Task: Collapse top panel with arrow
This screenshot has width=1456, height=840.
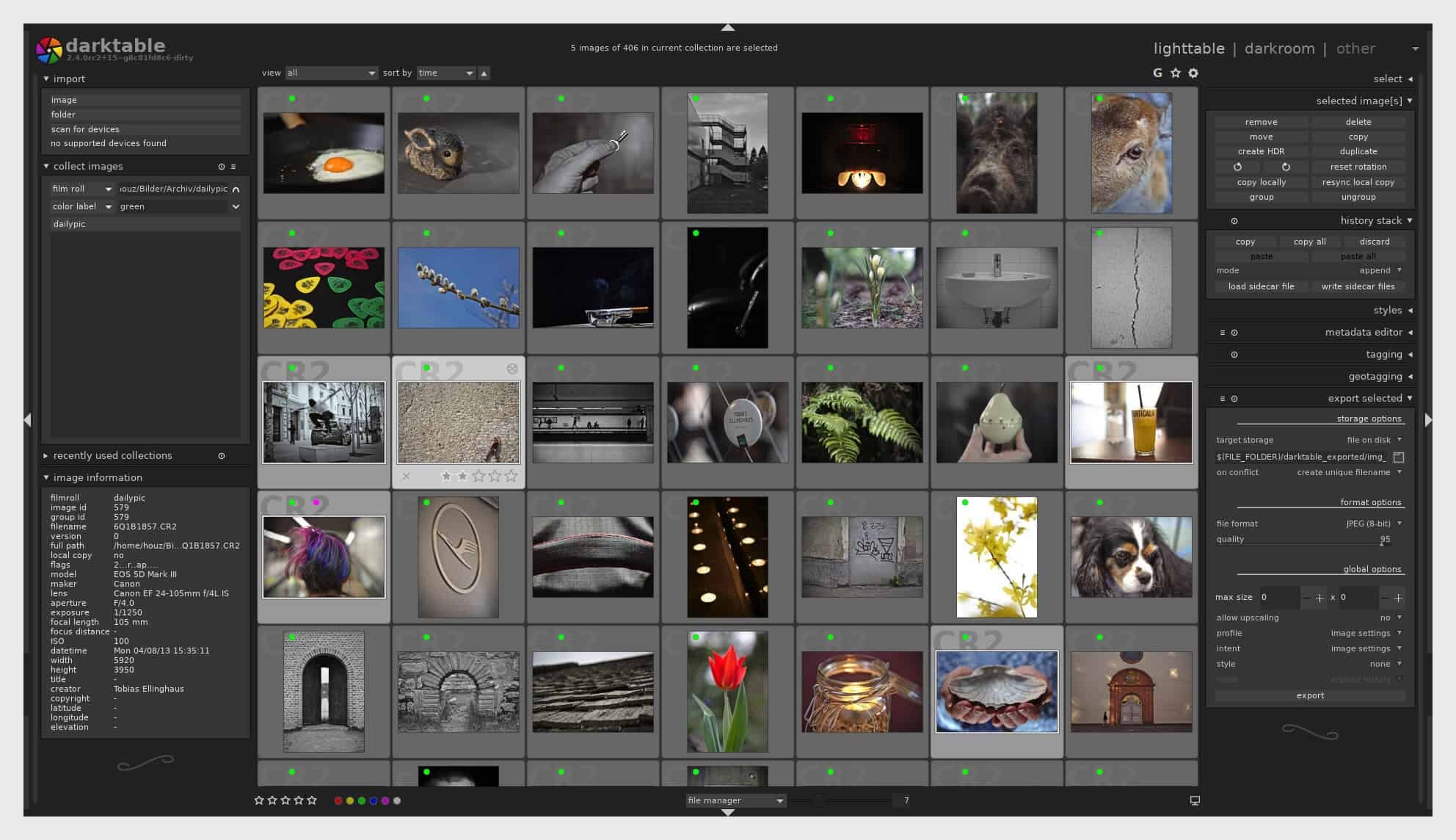Action: (728, 27)
